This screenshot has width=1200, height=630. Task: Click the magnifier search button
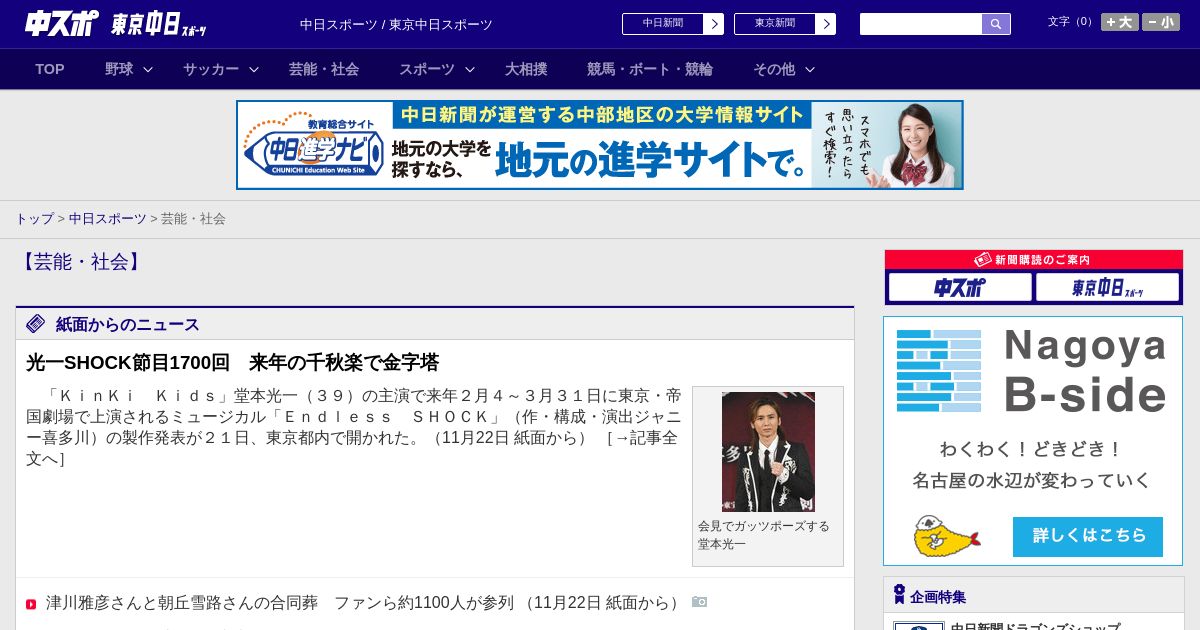996,24
